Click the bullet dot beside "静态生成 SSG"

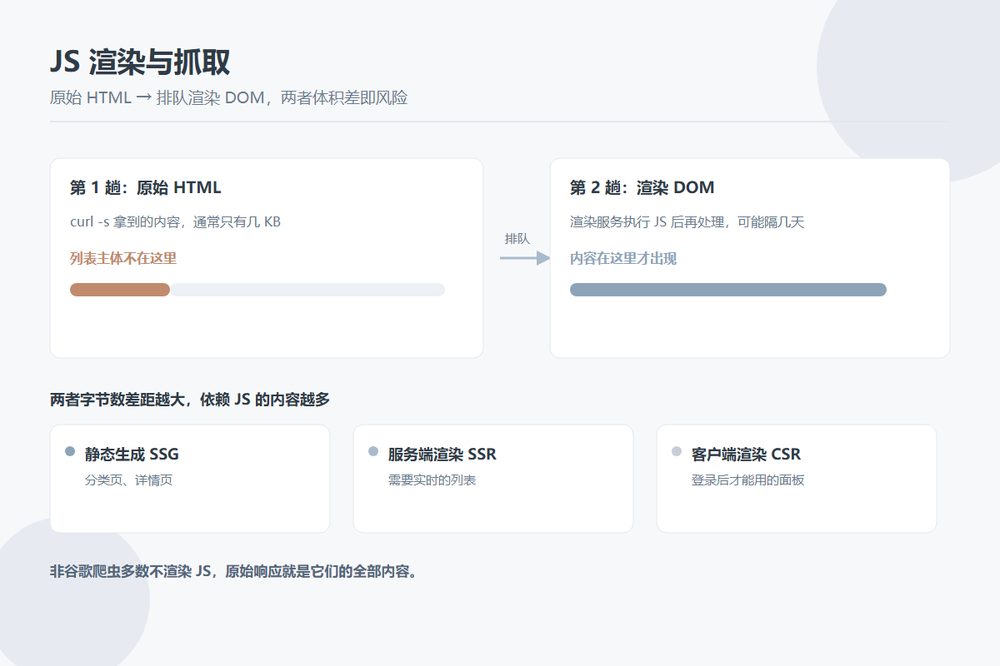(x=70, y=452)
